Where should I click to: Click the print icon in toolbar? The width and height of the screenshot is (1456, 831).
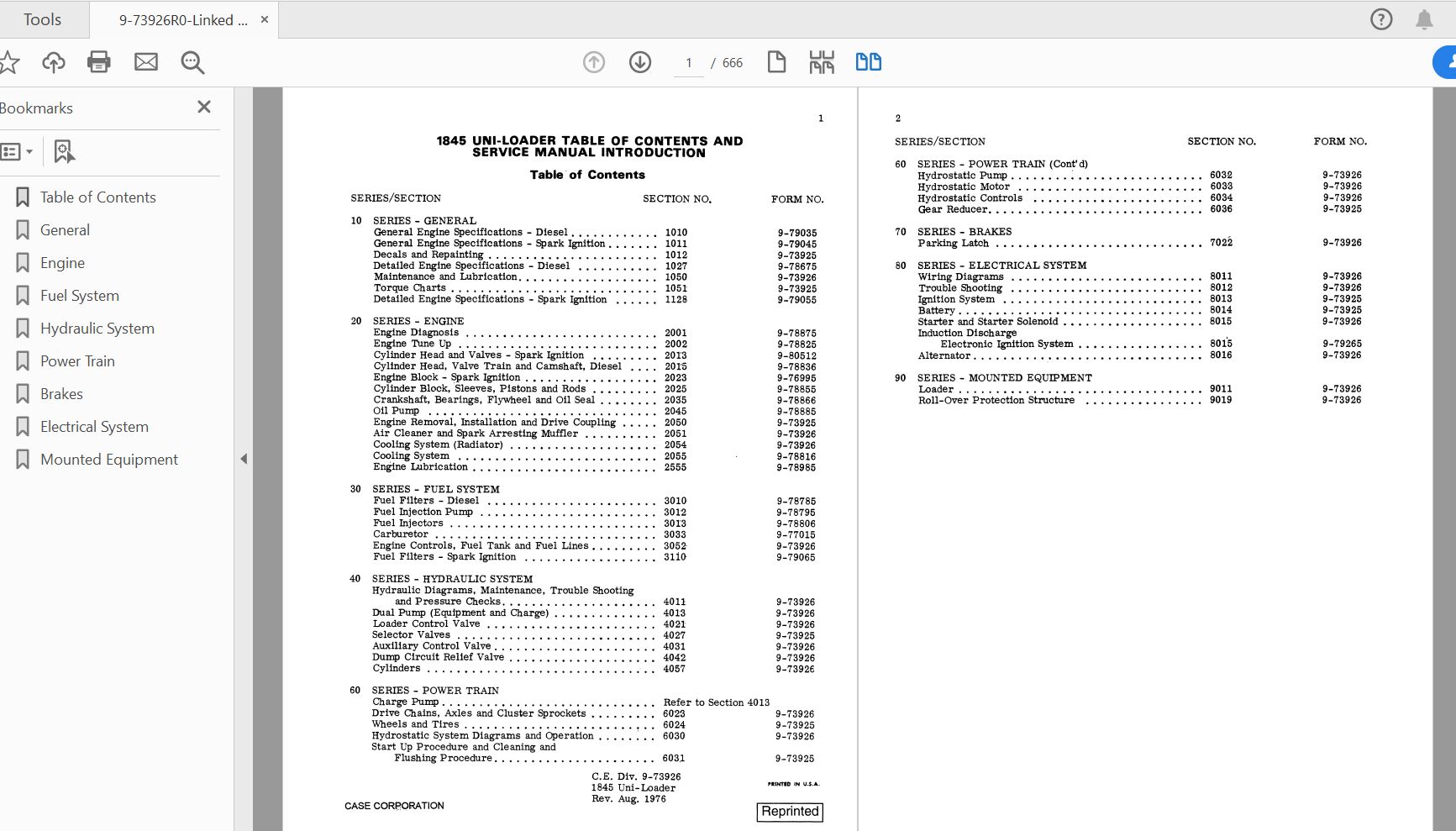click(99, 62)
